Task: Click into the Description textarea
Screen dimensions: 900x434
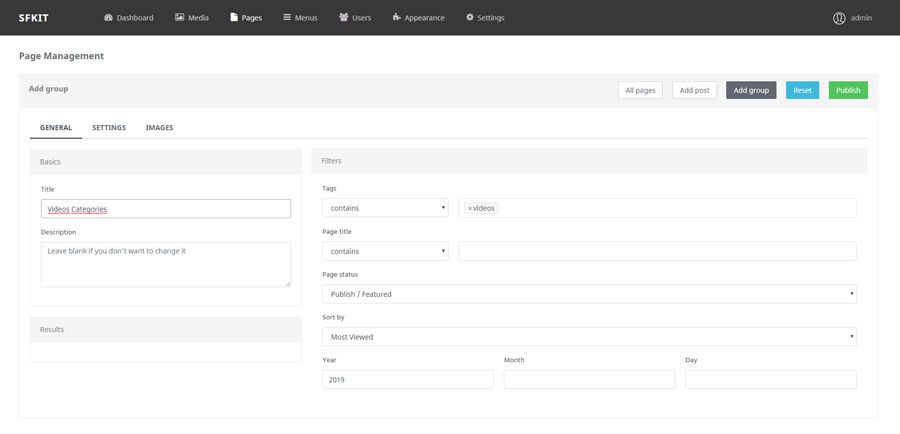Action: click(165, 264)
